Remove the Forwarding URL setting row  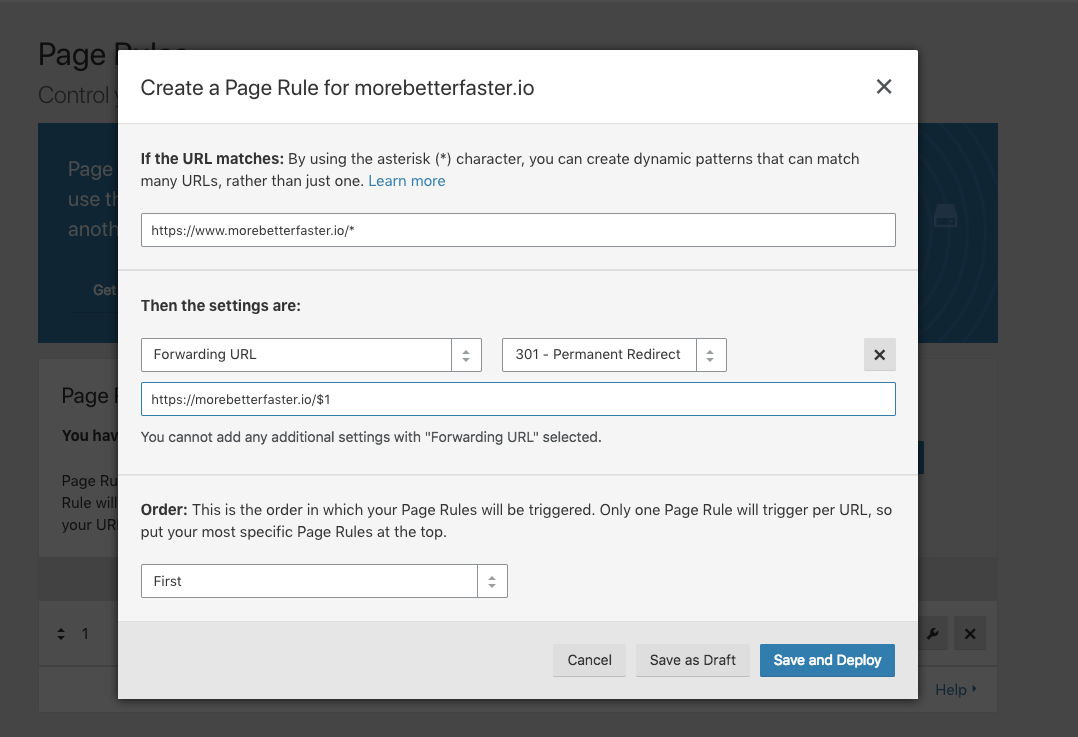pos(879,355)
